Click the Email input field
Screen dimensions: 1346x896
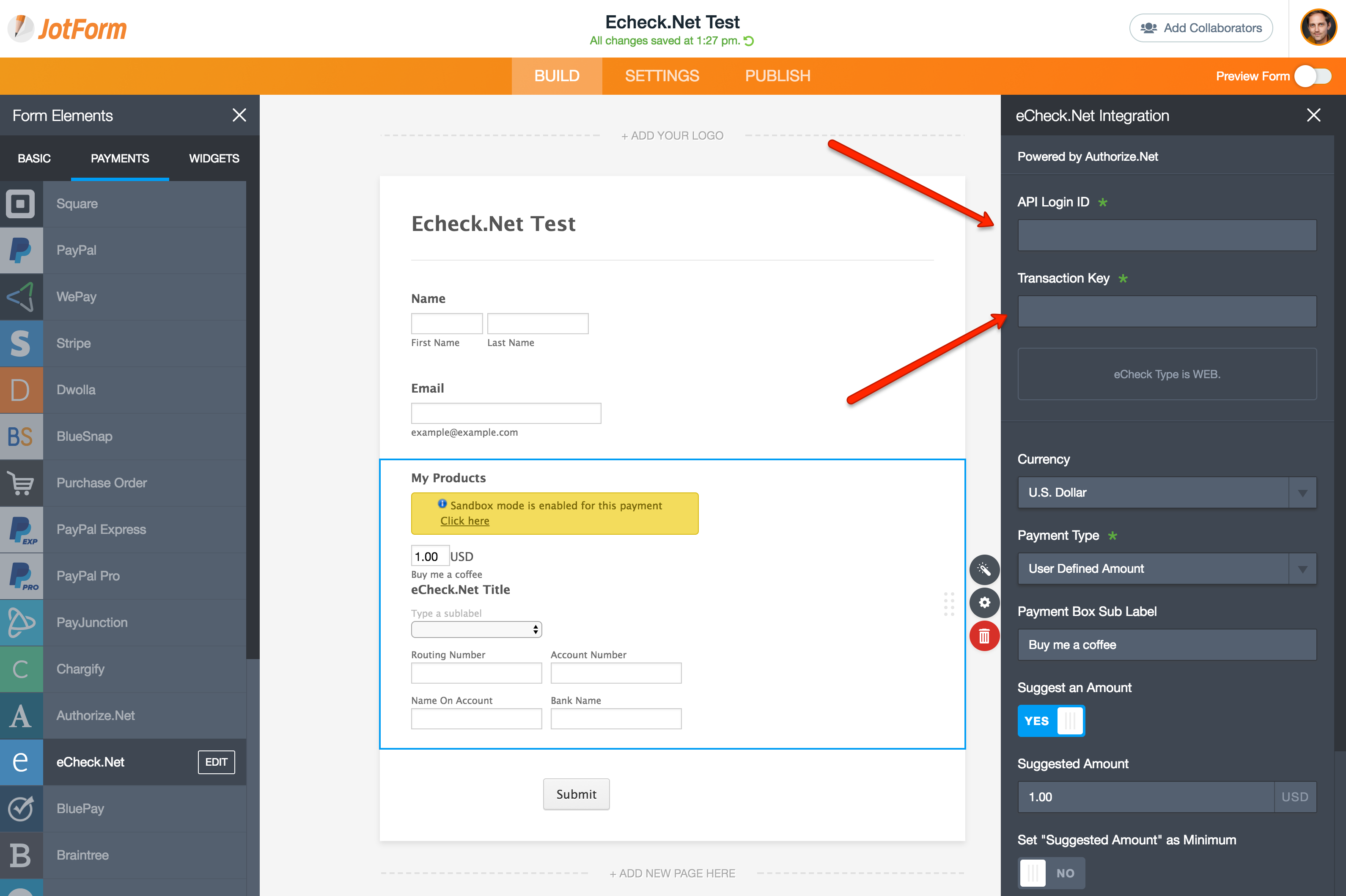pos(506,413)
